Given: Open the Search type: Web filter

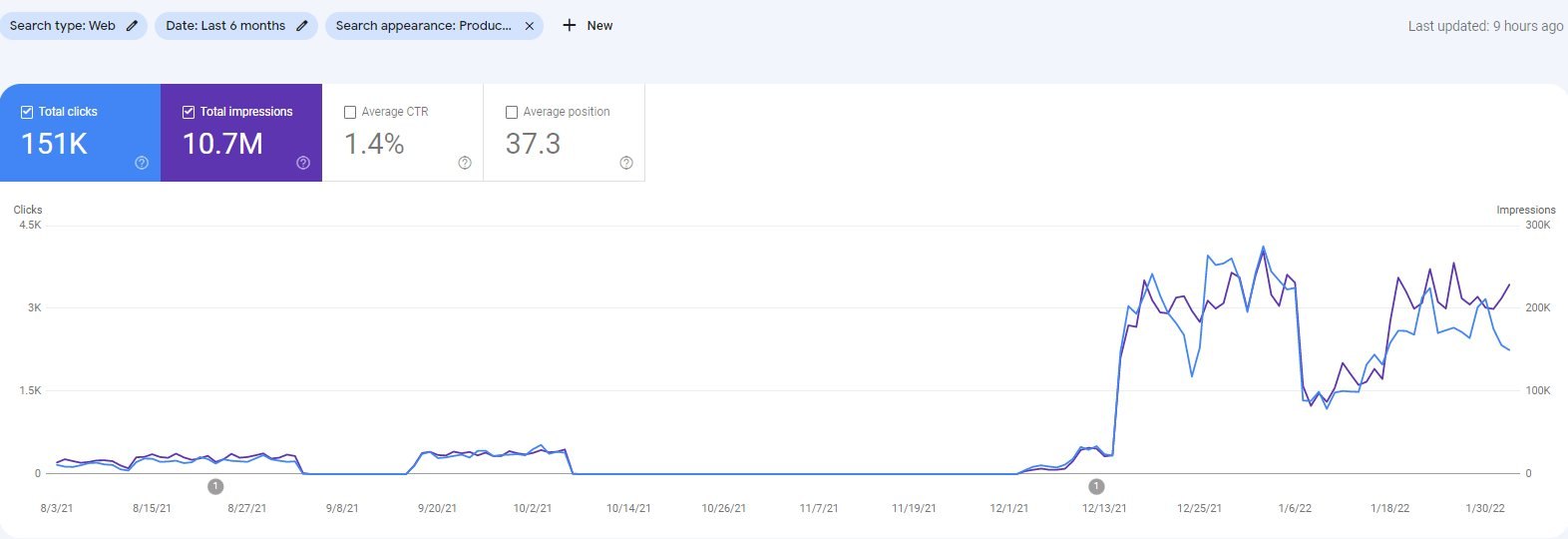Looking at the screenshot, I should coord(62,26).
